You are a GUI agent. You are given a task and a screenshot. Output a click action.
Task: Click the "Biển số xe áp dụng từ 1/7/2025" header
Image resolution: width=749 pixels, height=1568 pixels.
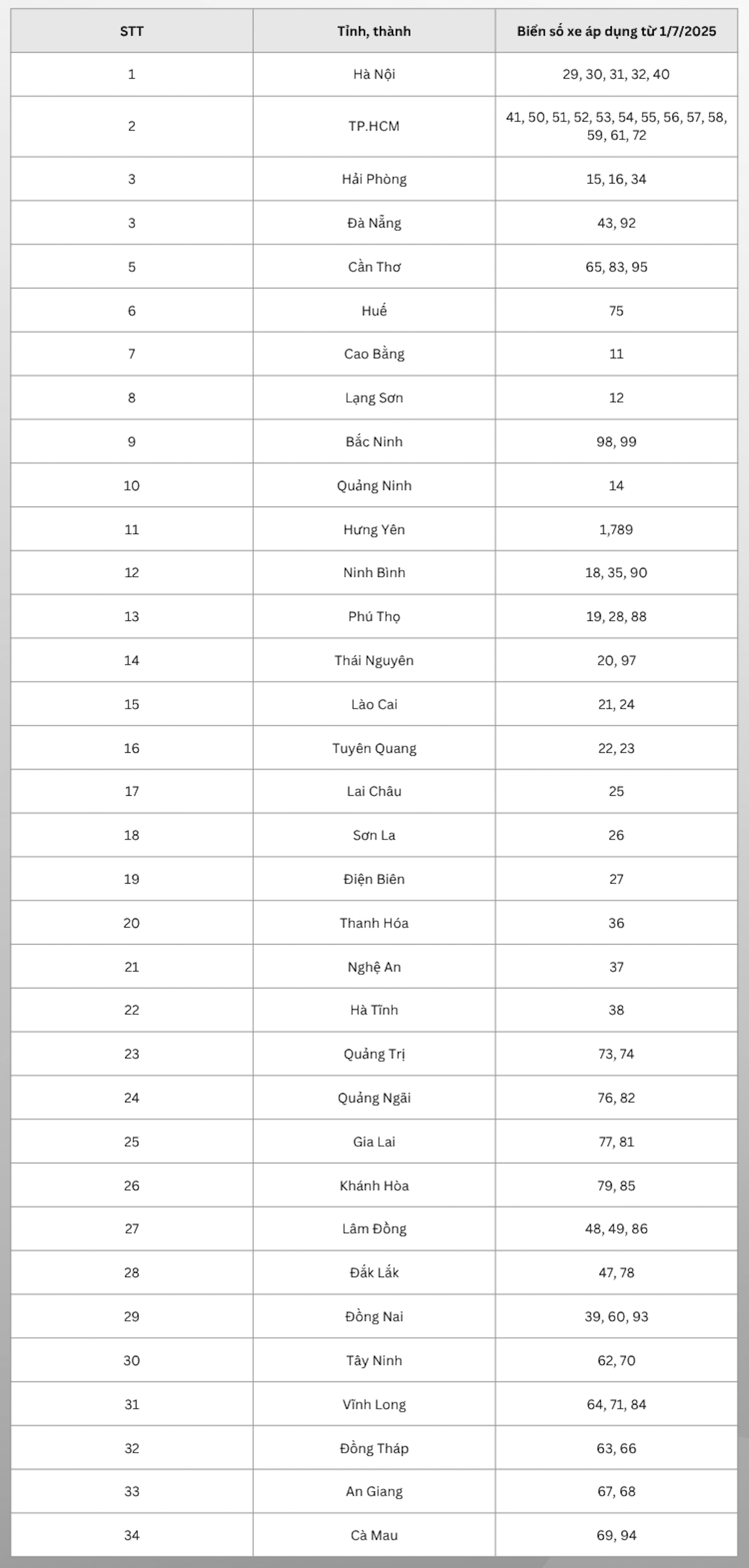click(616, 31)
